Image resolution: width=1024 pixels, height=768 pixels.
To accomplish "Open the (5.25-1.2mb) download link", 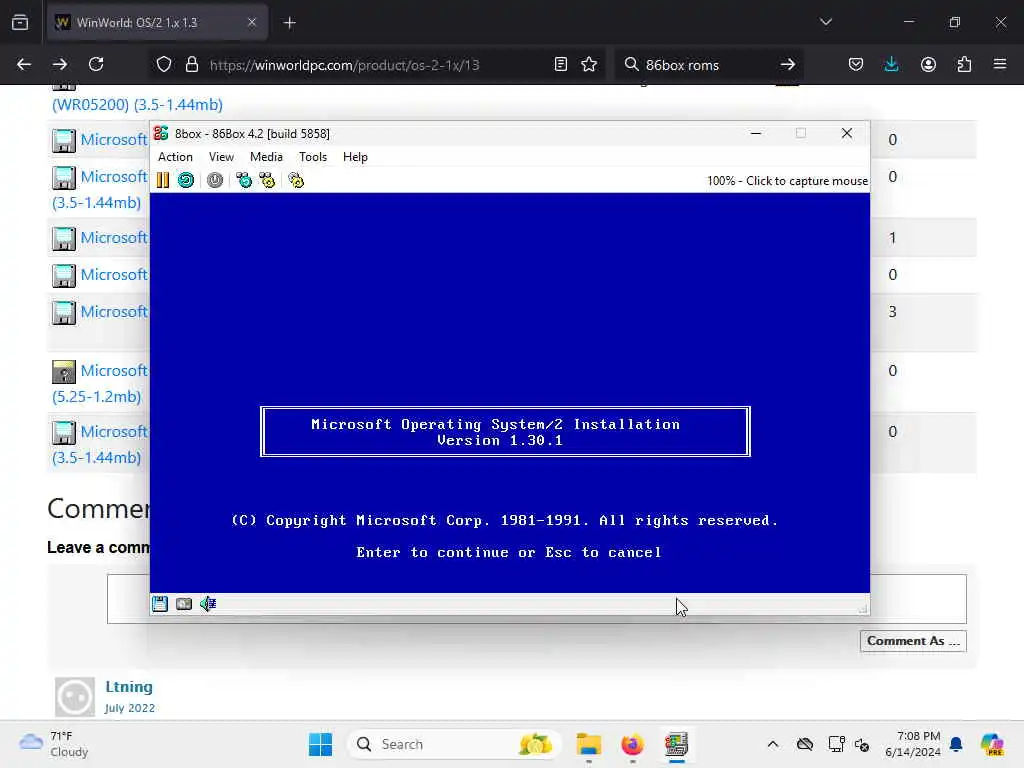I will point(96,396).
